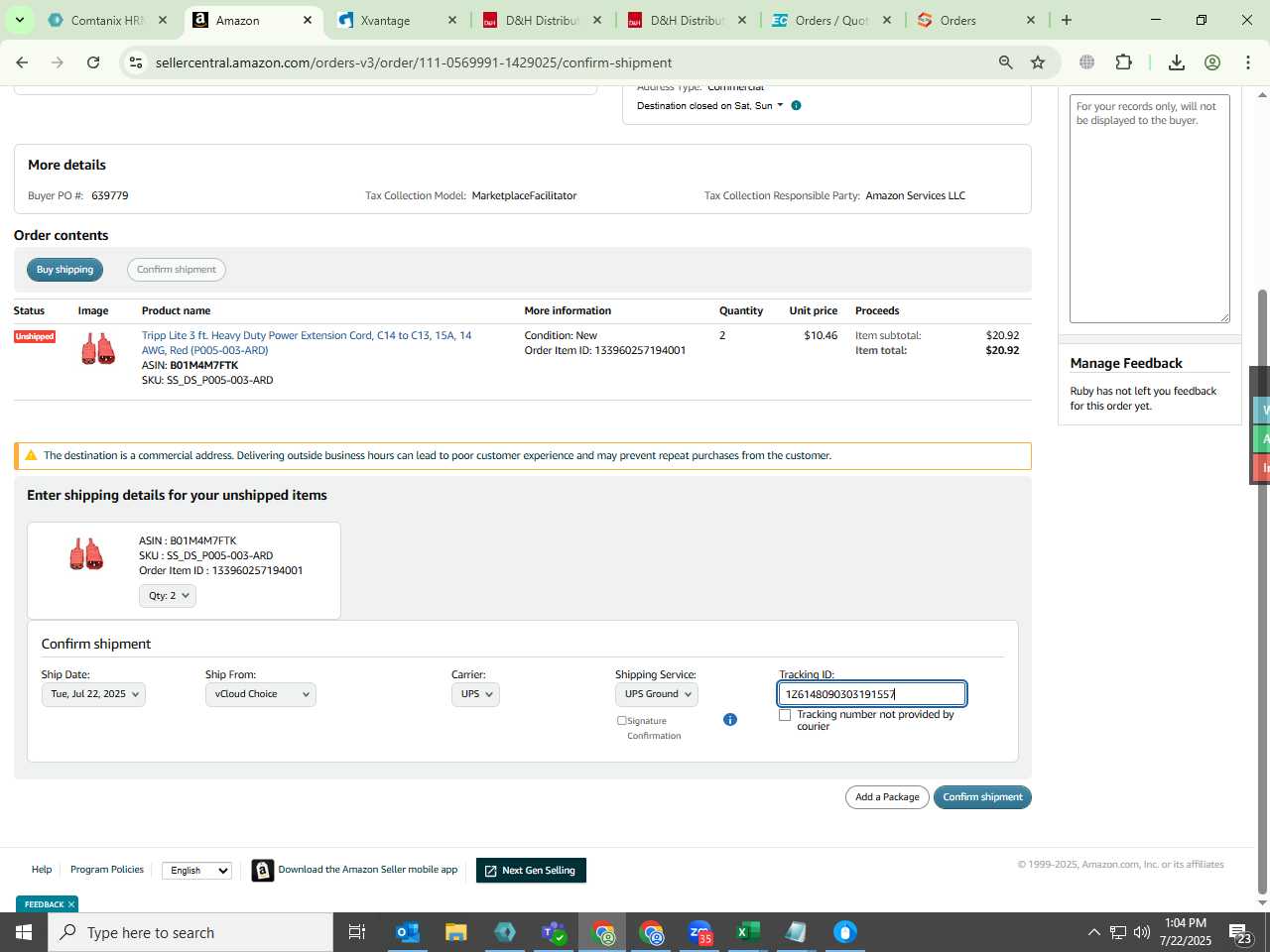
Task: View site information icon beside the URL
Action: (135, 62)
